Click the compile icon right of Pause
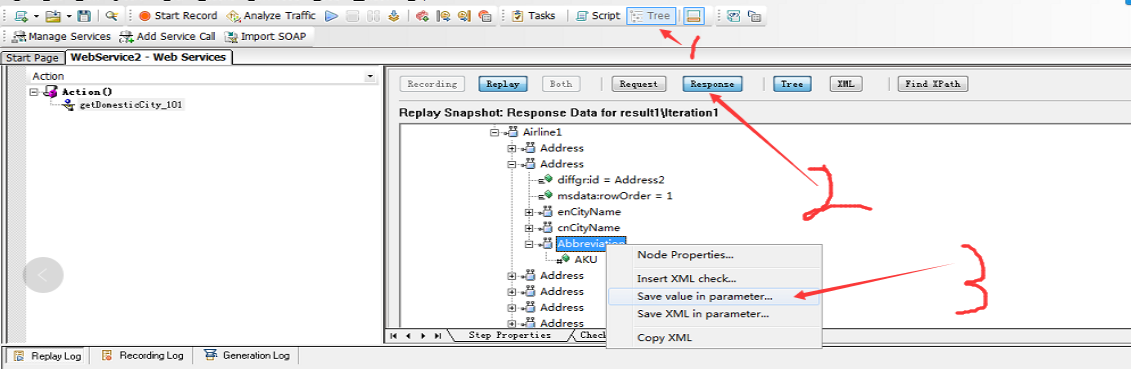1131x369 pixels. pyautogui.click(x=394, y=15)
